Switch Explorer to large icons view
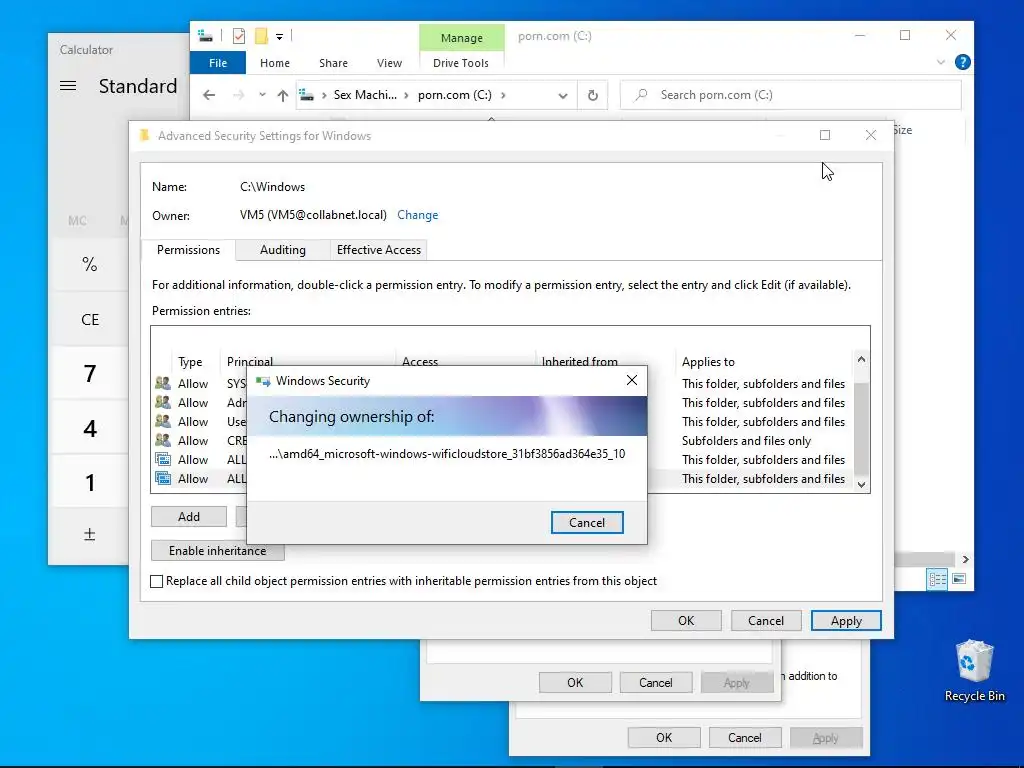Viewport: 1024px width, 768px height. [x=959, y=579]
